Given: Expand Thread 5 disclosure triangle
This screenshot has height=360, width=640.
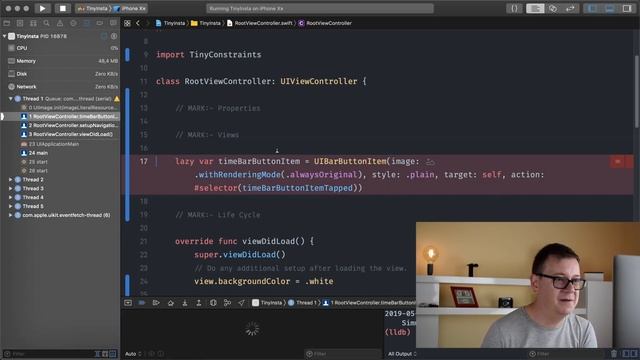Looking at the screenshot, I should (11, 207).
